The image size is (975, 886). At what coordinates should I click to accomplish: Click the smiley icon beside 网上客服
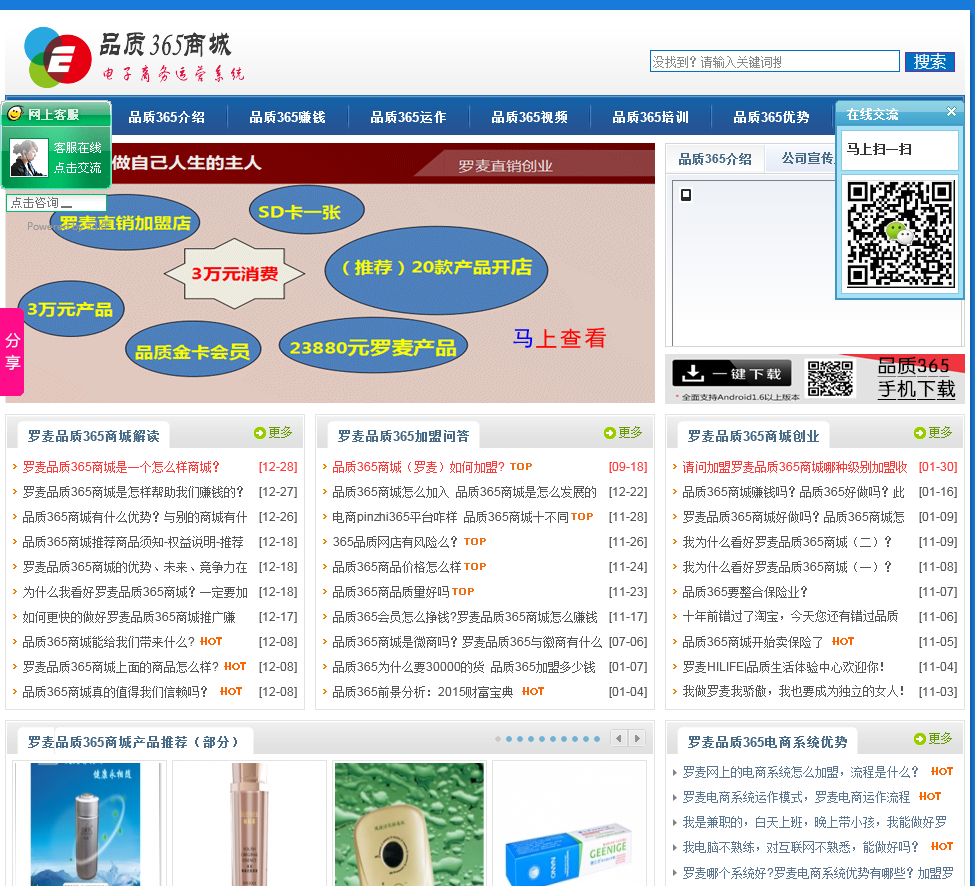point(15,113)
